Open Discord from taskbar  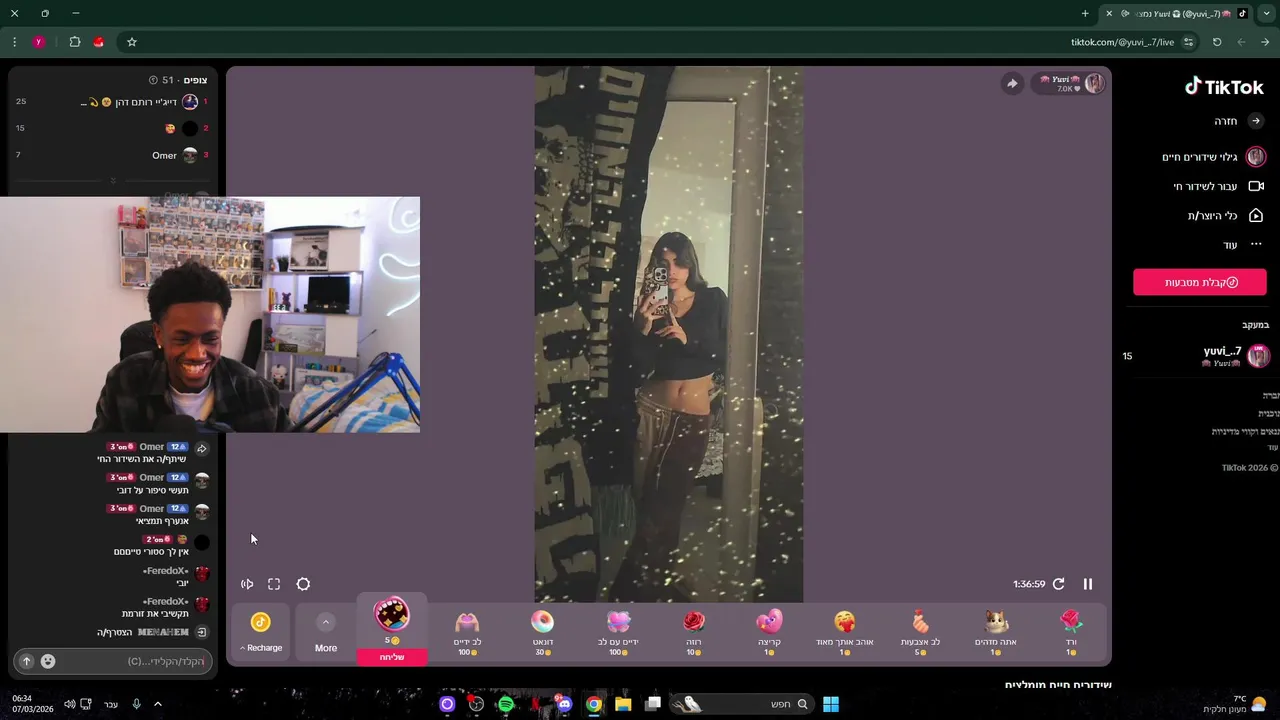(565, 704)
